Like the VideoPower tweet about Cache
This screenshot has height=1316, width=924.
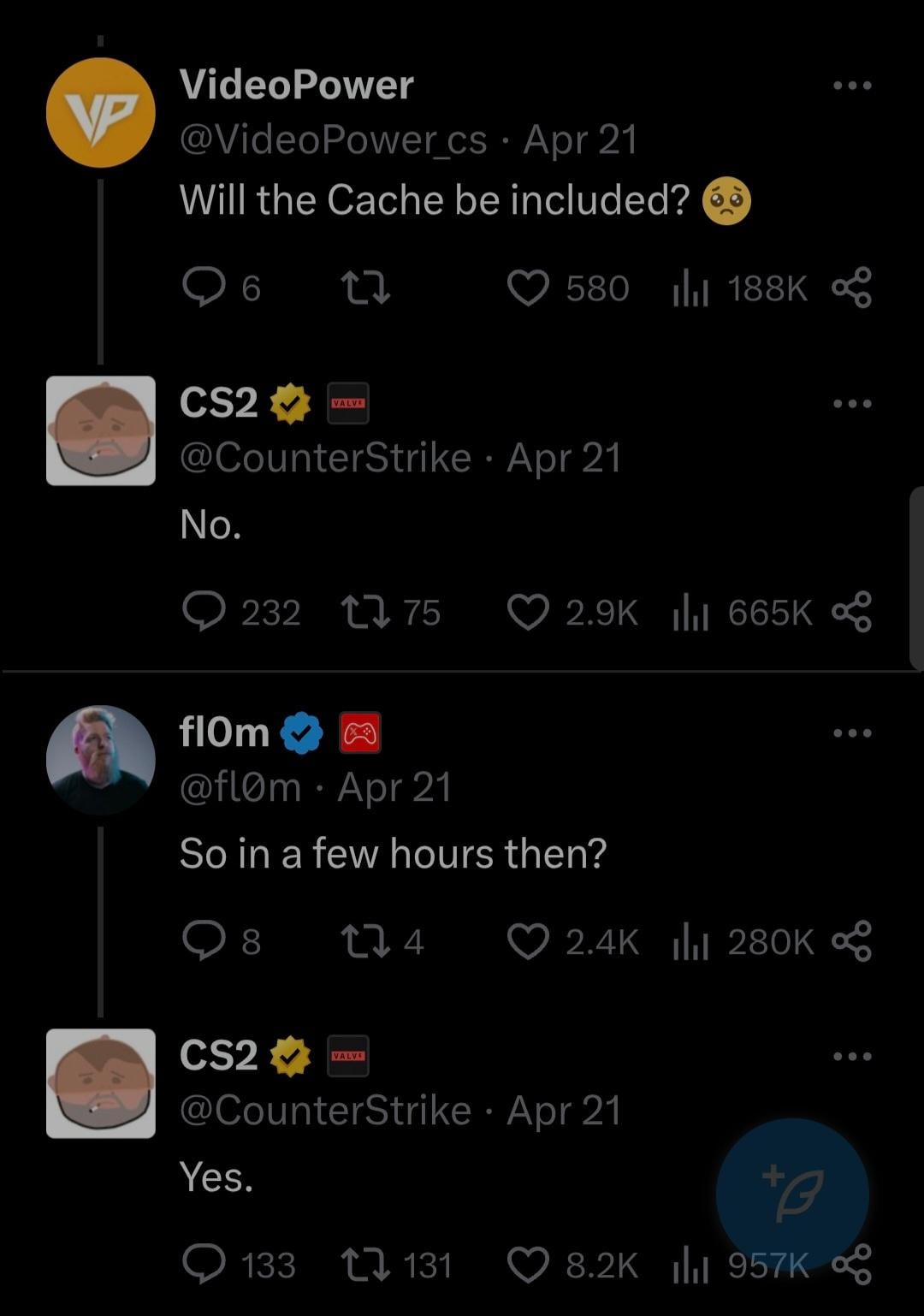pyautogui.click(x=528, y=288)
